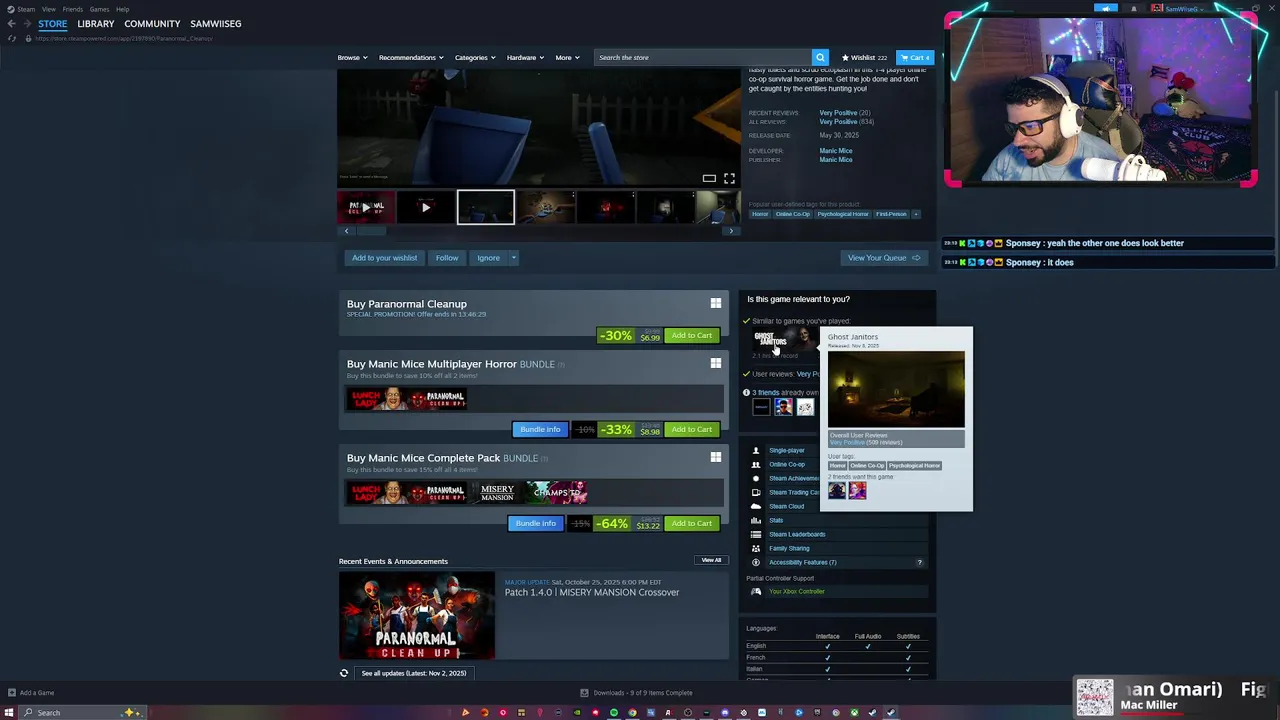Go back with the Steam back arrow
The height and width of the screenshot is (720, 1280).
tap(12, 23)
